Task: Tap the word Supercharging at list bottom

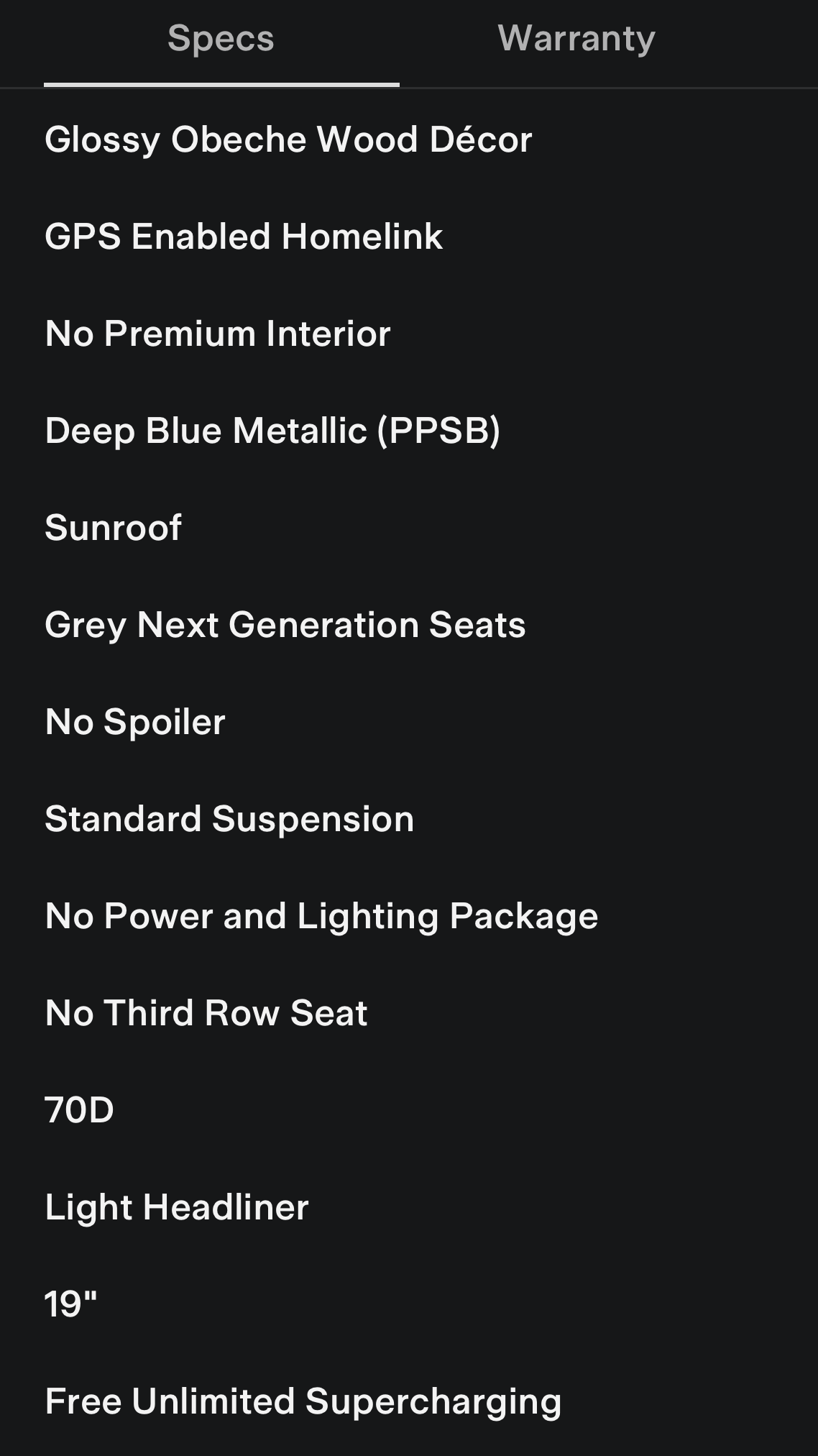Action: tap(433, 1401)
